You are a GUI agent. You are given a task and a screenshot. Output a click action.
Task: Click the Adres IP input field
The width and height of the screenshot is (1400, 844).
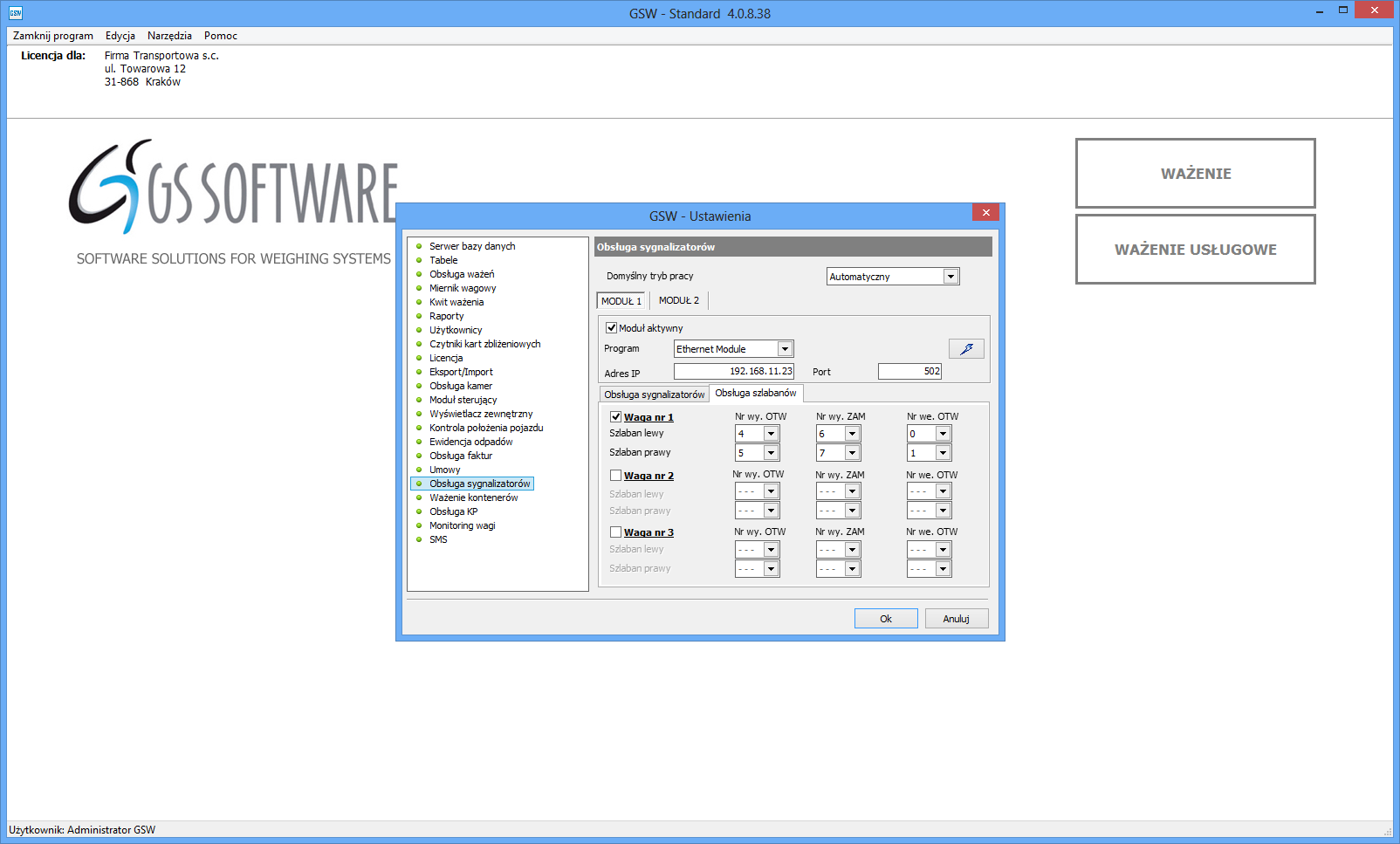coord(733,372)
